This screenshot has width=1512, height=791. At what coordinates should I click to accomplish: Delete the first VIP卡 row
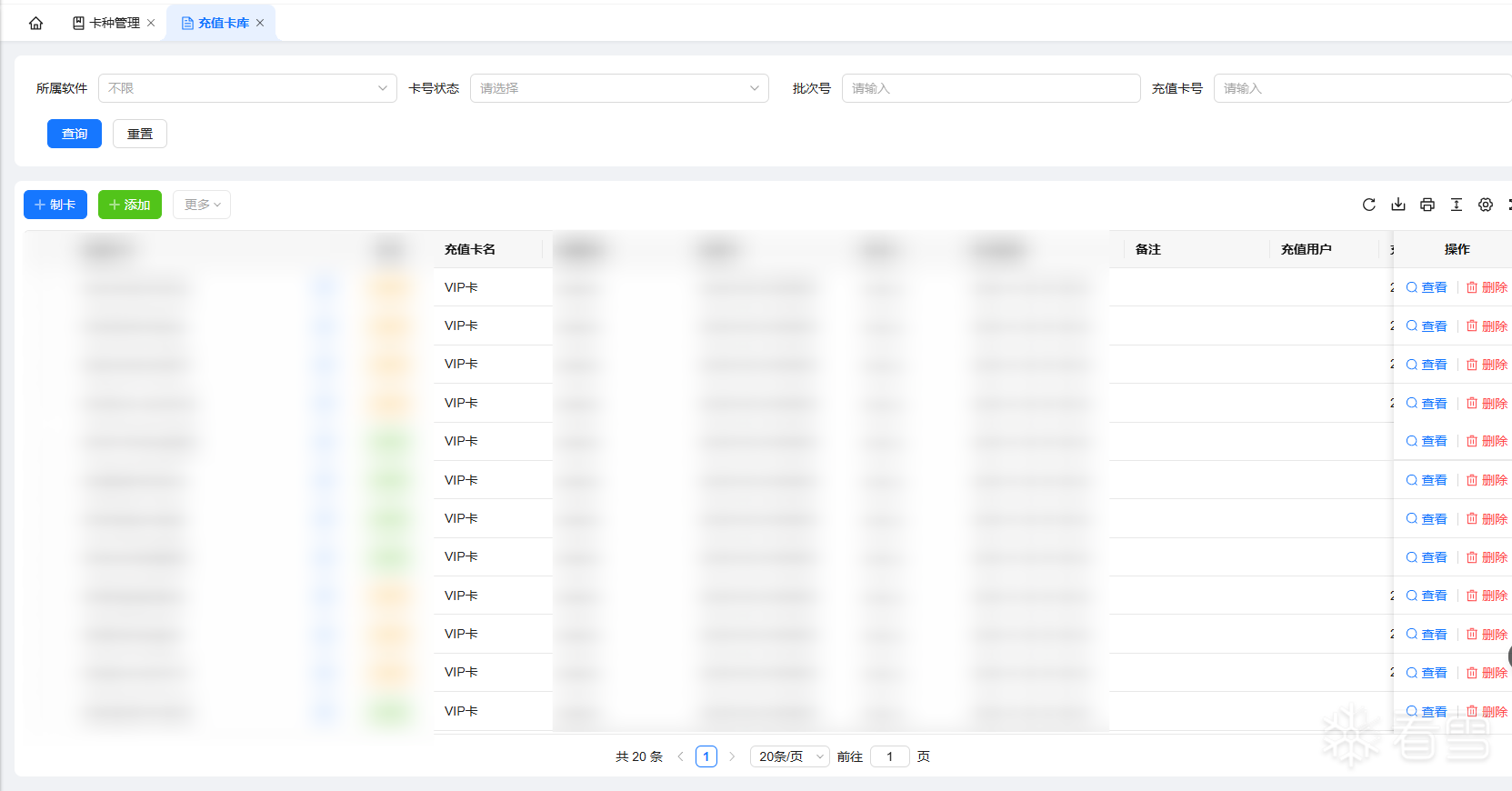coord(1487,287)
